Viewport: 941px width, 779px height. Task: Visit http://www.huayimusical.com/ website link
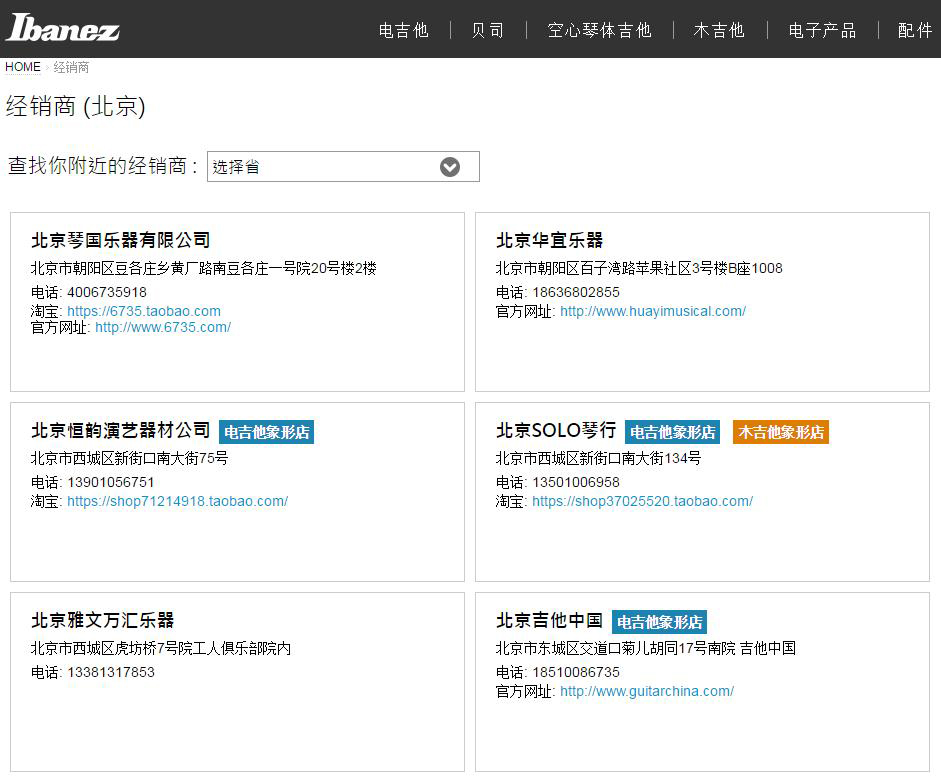pos(653,311)
